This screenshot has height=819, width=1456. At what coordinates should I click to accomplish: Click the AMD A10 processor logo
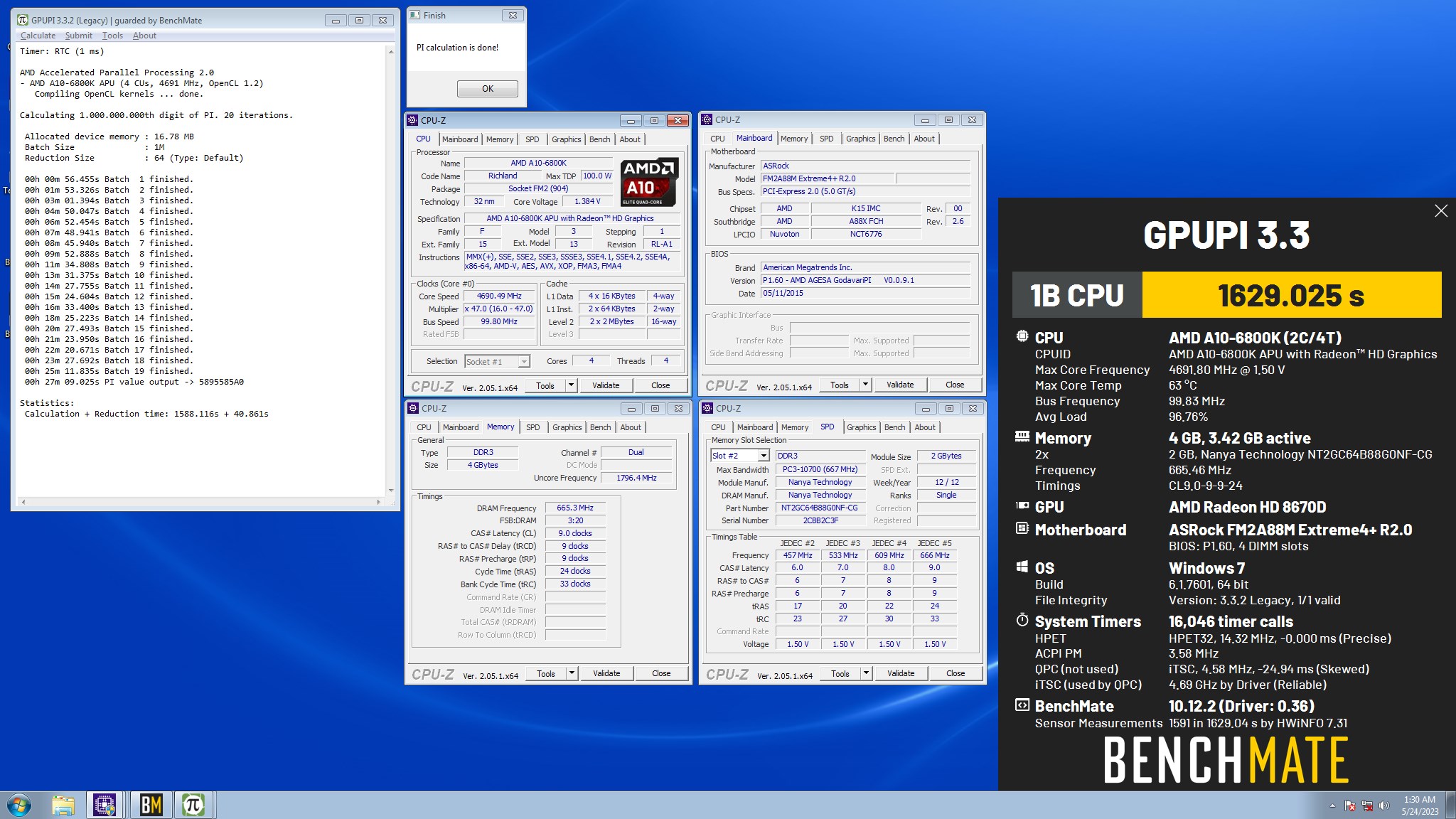(649, 182)
